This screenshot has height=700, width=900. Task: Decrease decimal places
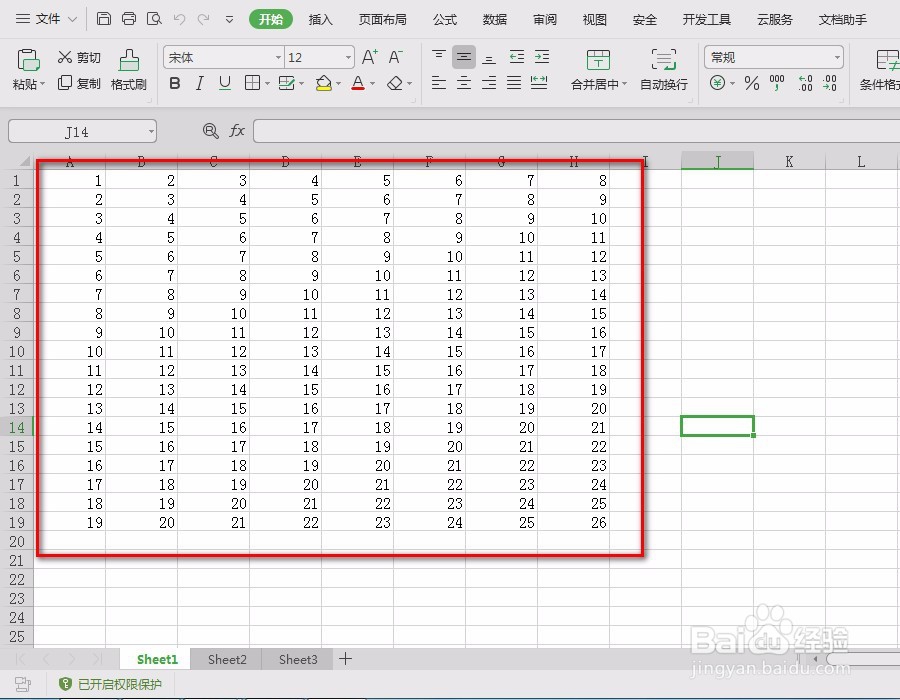829,83
